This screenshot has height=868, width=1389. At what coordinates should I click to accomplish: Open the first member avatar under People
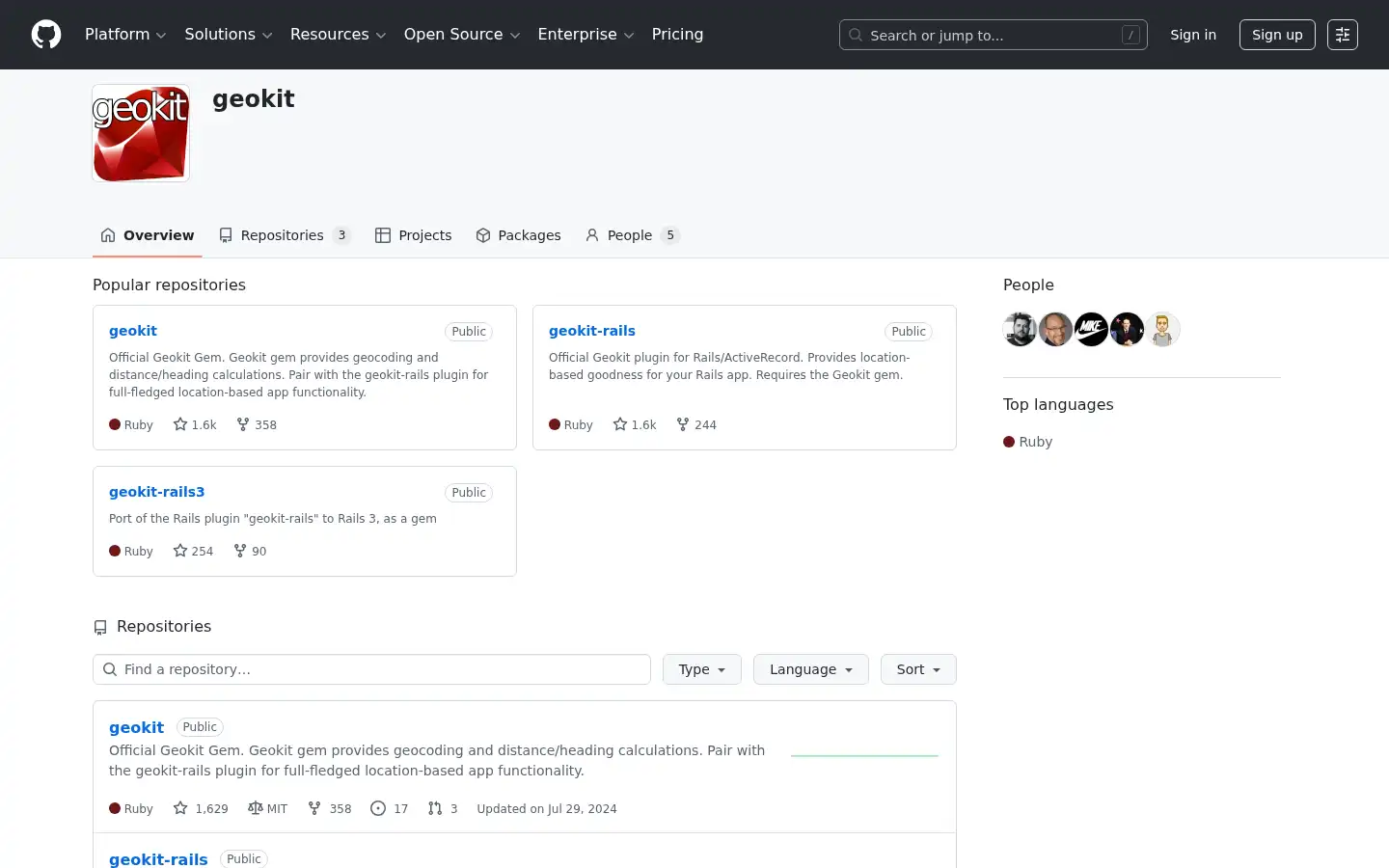pos(1020,330)
